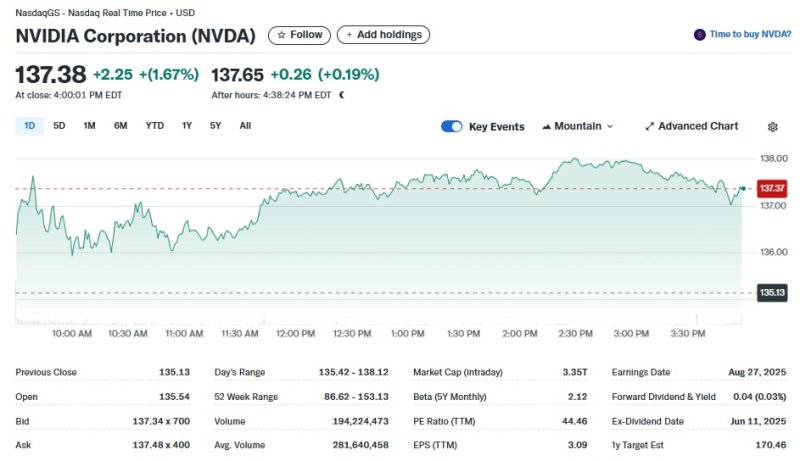Expand the Mountain chart type dropdown chevron
The image size is (800, 461).
tap(610, 127)
